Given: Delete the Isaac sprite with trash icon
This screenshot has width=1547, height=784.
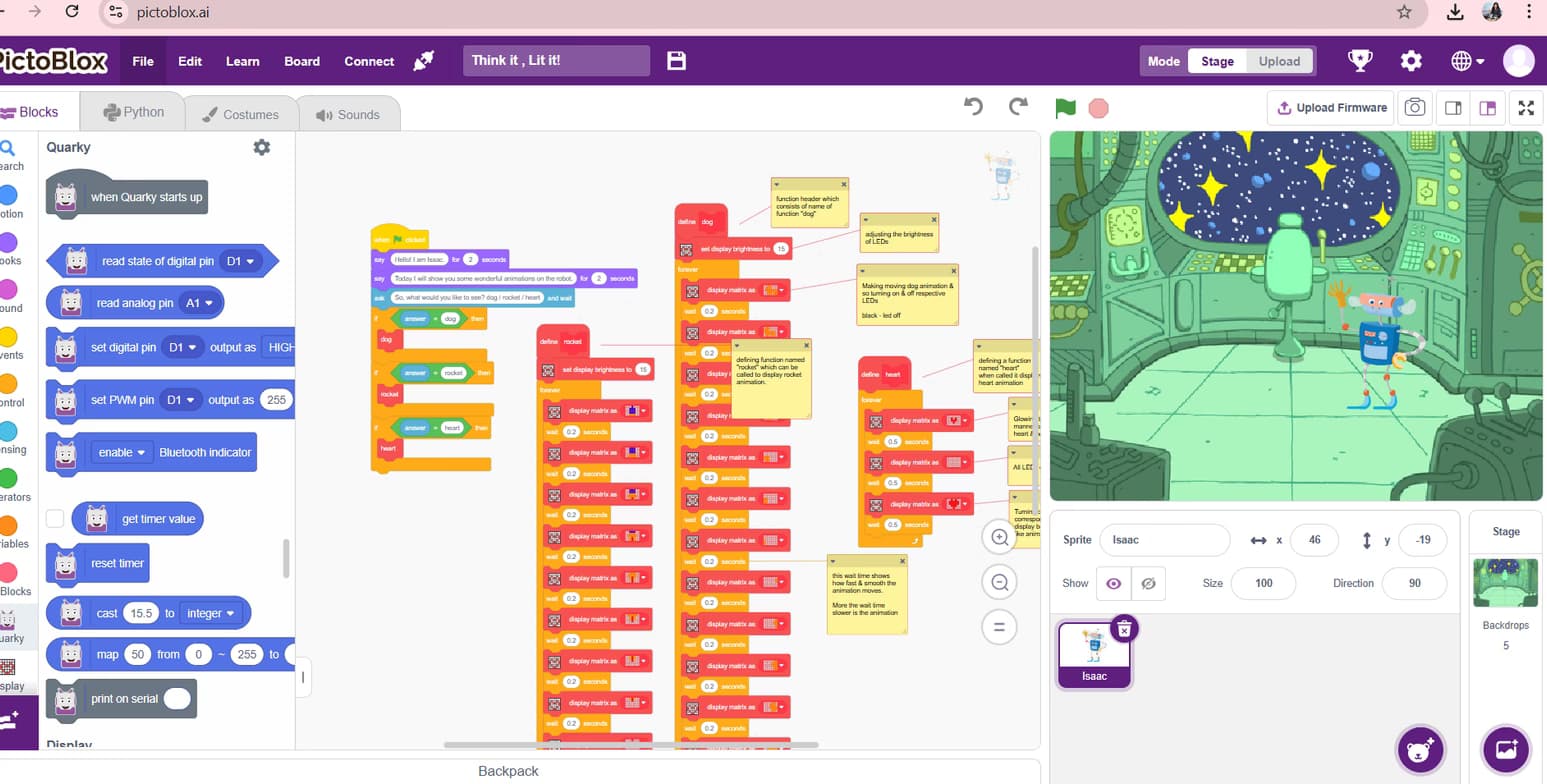Looking at the screenshot, I should click(x=1124, y=628).
